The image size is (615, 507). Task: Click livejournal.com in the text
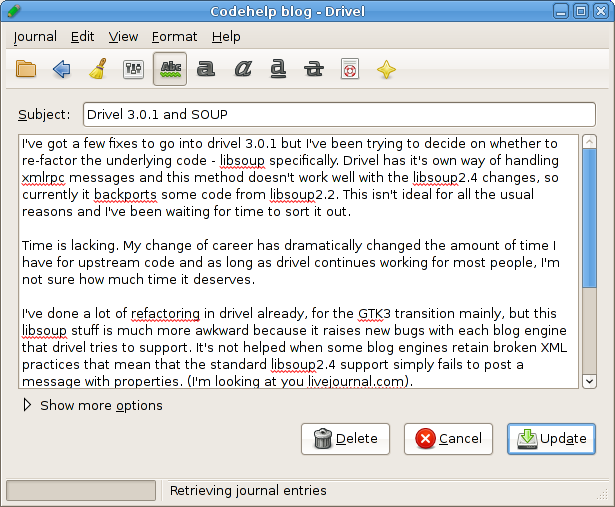pos(356,382)
